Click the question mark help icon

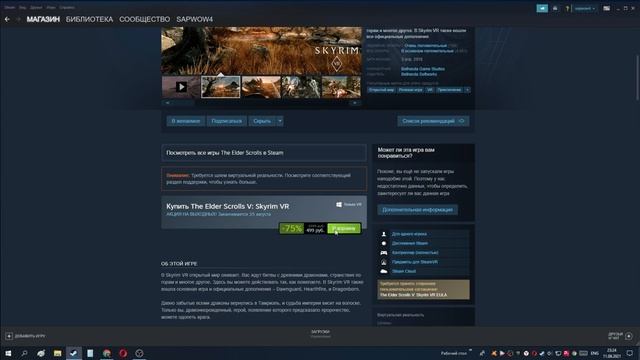pos(567,8)
